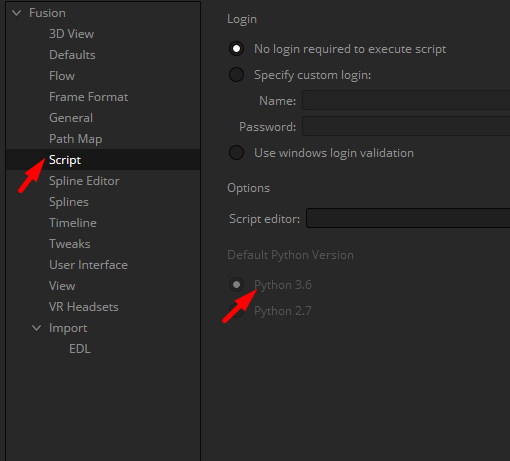This screenshot has height=461, width=510.
Task: Select General preferences entry
Action: (x=71, y=118)
